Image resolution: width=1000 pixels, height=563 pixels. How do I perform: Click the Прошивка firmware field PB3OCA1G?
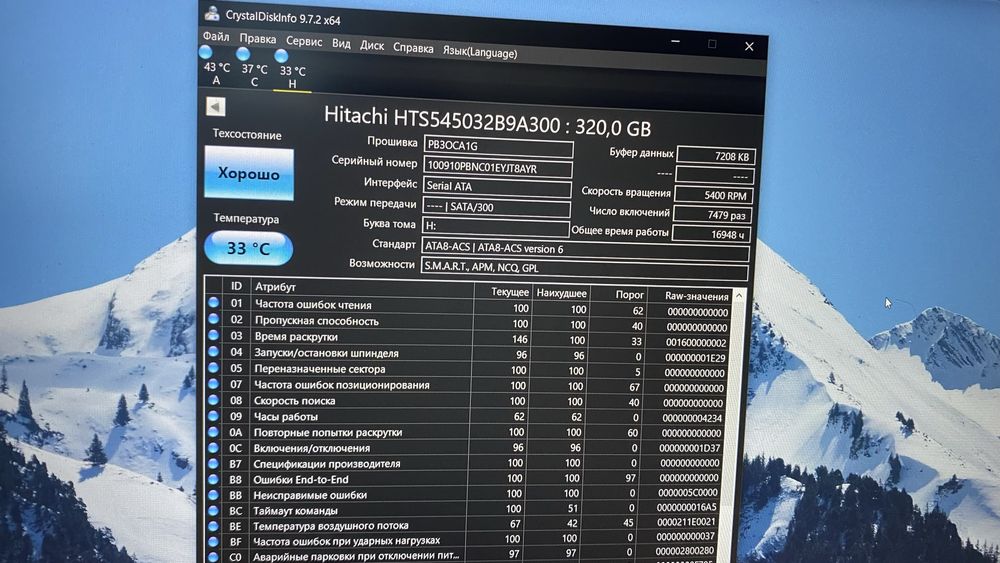click(x=498, y=147)
